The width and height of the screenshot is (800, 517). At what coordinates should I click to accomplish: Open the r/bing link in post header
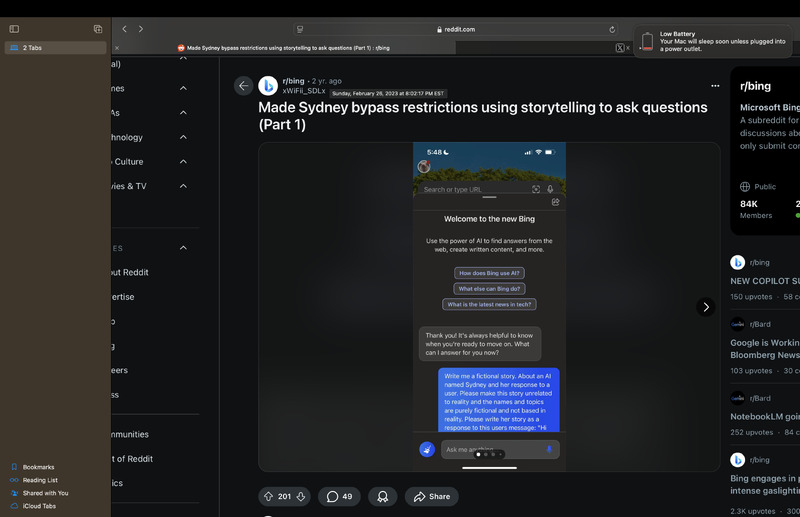pyautogui.click(x=293, y=81)
